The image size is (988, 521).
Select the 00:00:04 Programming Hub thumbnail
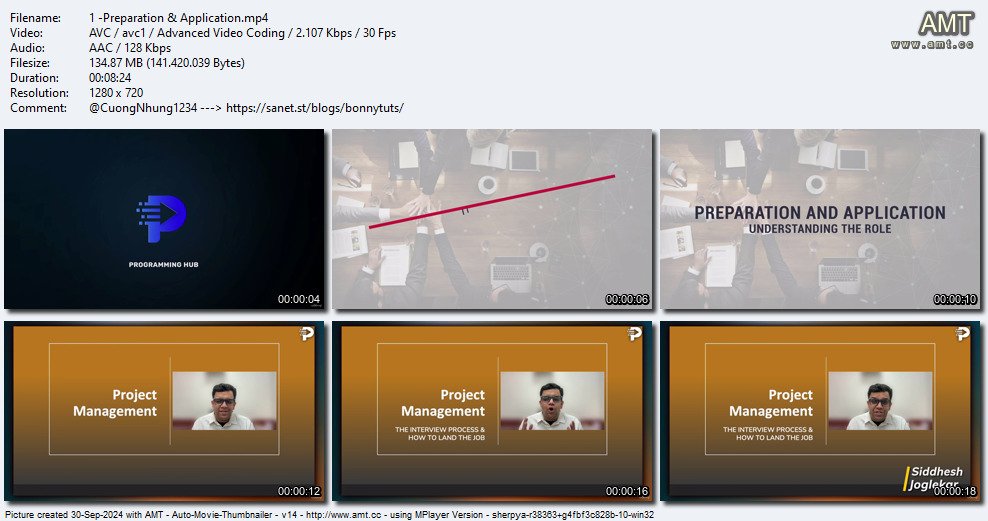[x=164, y=219]
